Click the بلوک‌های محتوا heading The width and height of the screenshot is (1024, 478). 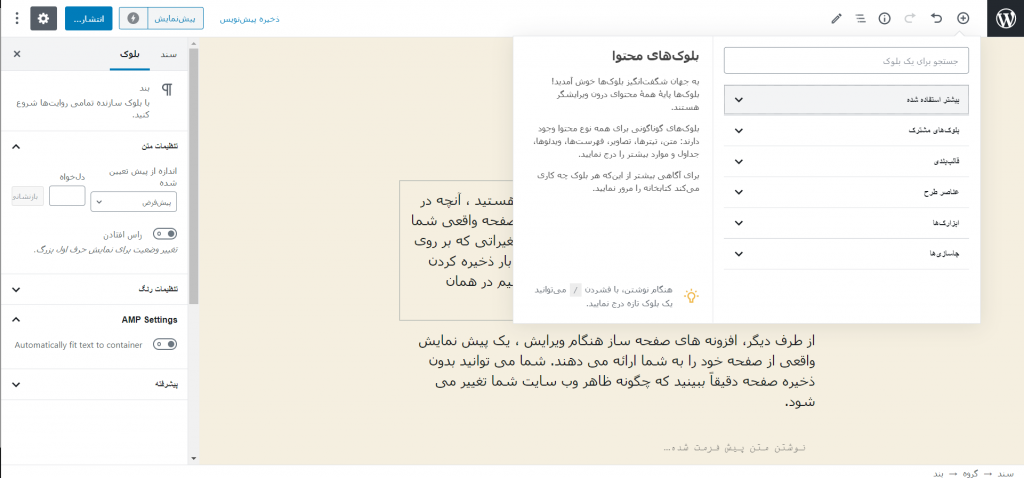point(656,56)
